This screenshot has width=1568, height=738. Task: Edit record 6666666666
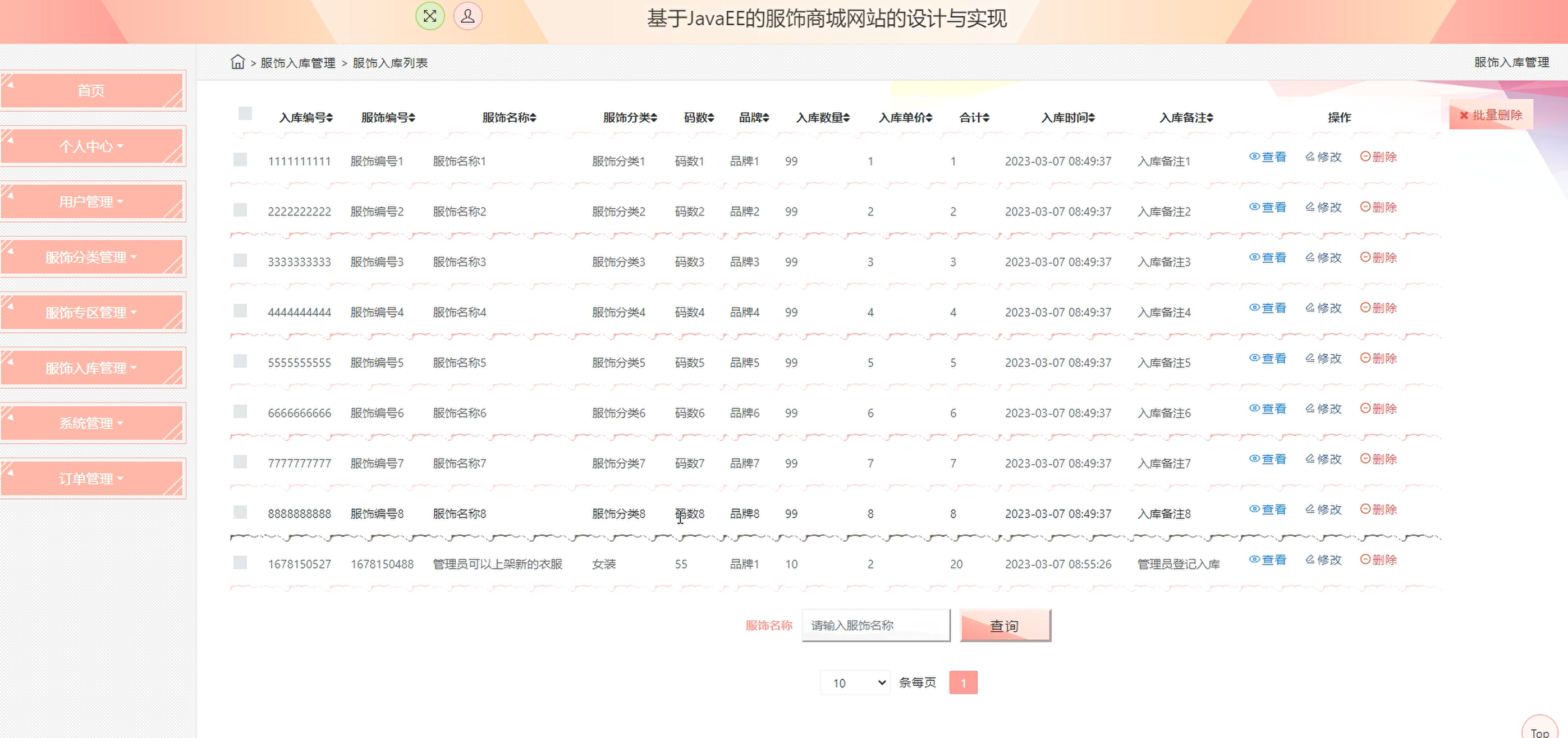point(1323,409)
